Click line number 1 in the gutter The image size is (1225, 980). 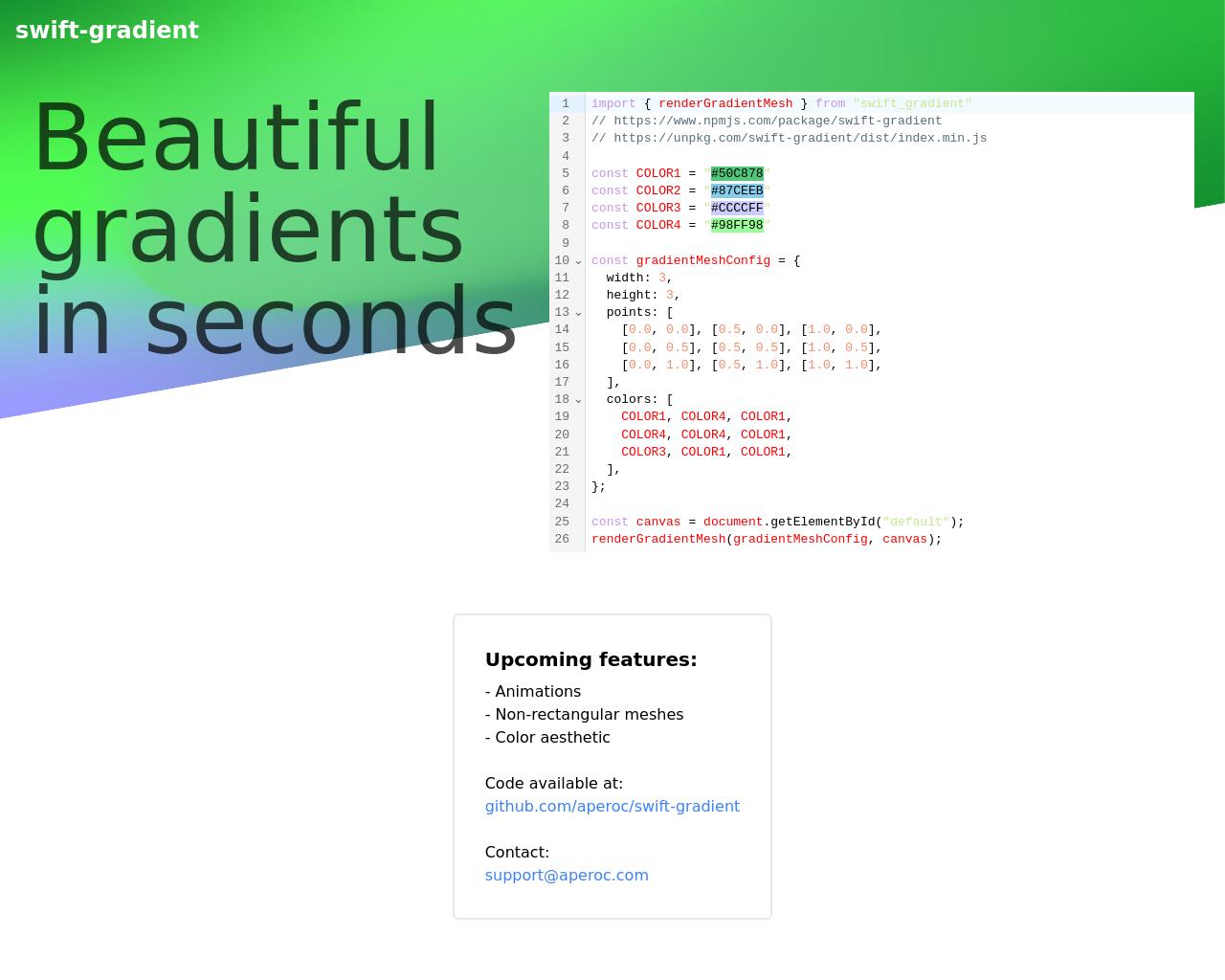[566, 103]
